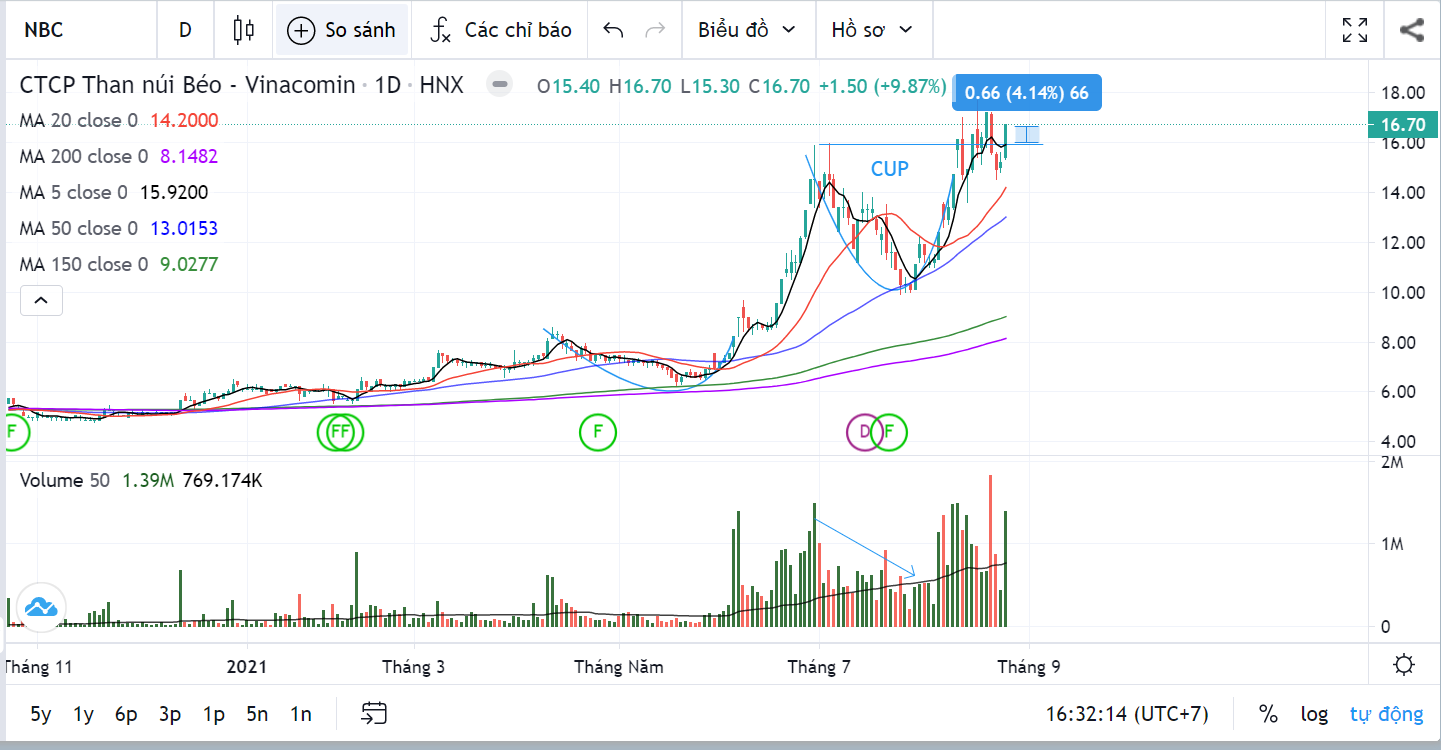The width and height of the screenshot is (1441, 750).
Task: Select the 5y time range
Action: (x=41, y=714)
